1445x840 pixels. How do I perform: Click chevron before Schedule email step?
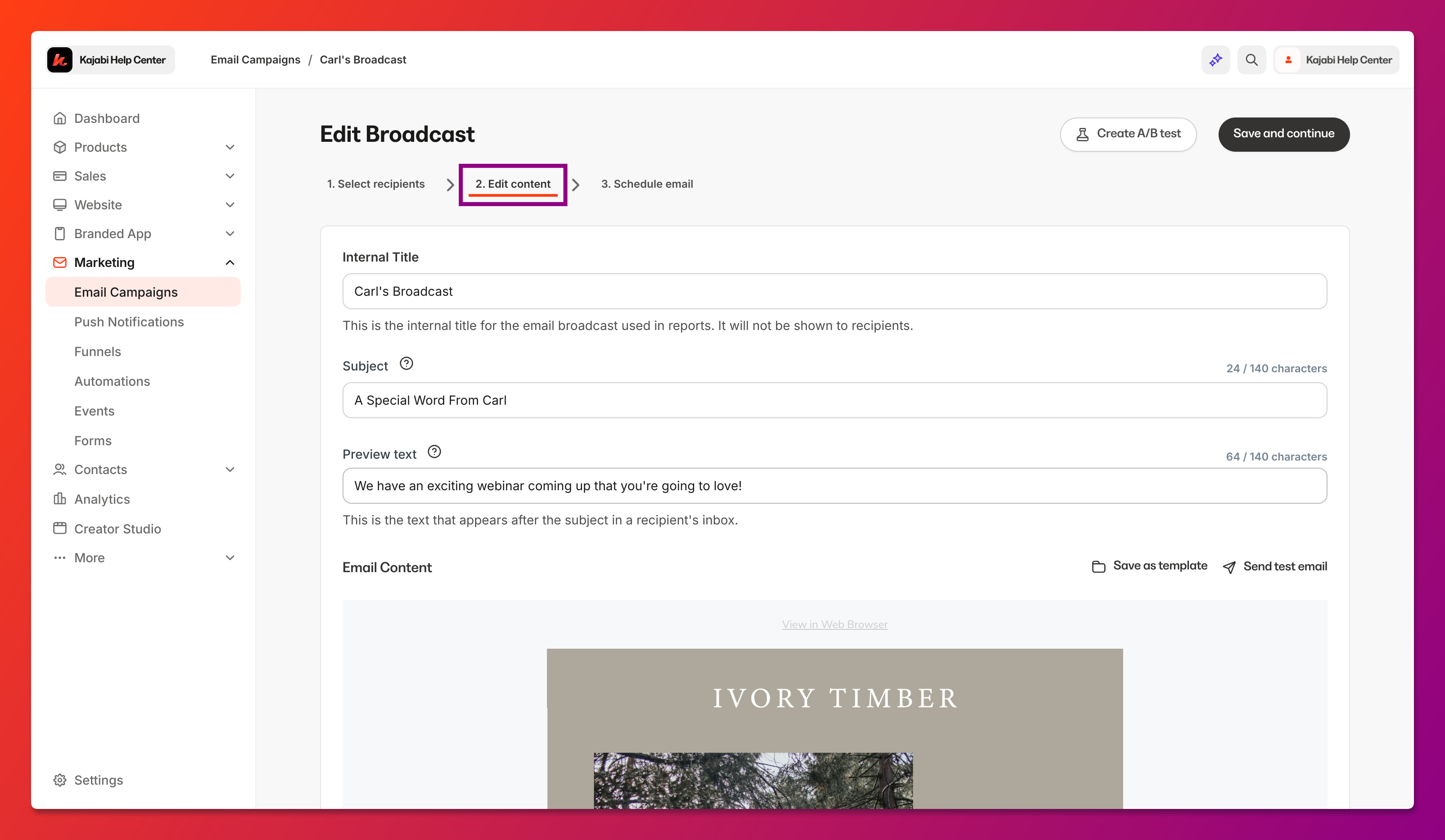tap(576, 185)
